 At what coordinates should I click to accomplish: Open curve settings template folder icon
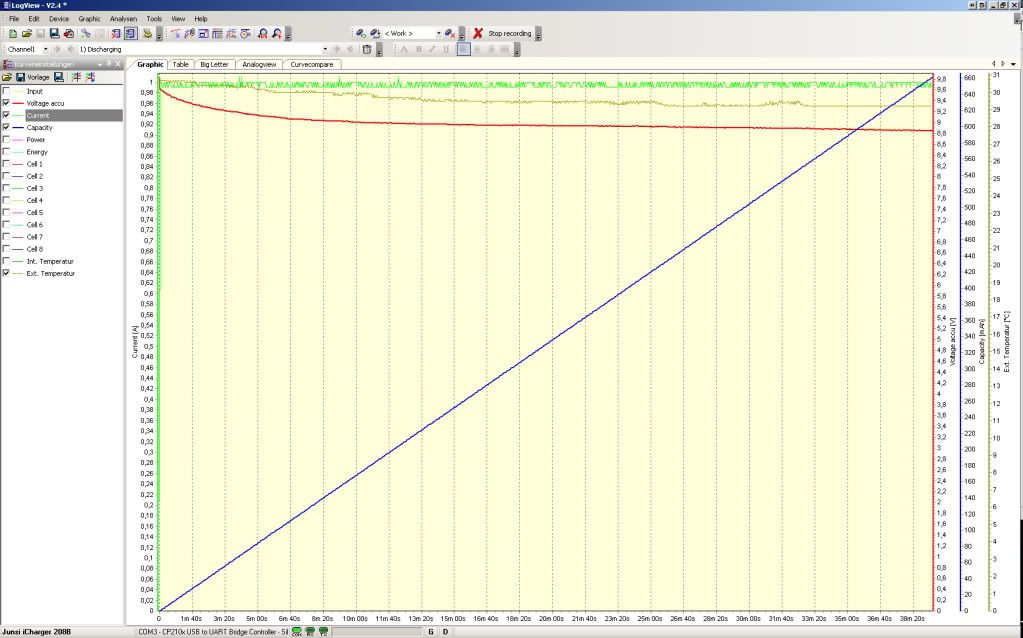[7, 77]
